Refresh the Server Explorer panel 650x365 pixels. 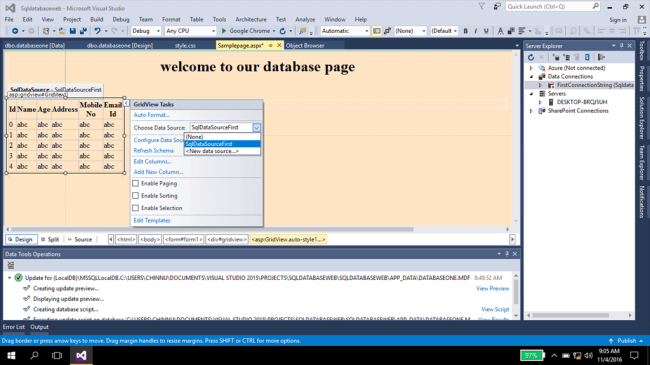531,57
